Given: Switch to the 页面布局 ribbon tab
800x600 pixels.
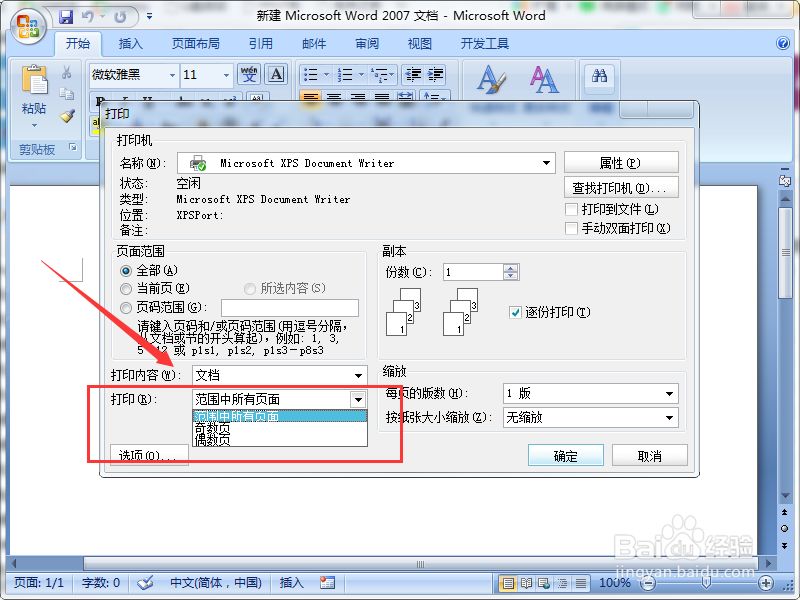Looking at the screenshot, I should click(x=195, y=44).
